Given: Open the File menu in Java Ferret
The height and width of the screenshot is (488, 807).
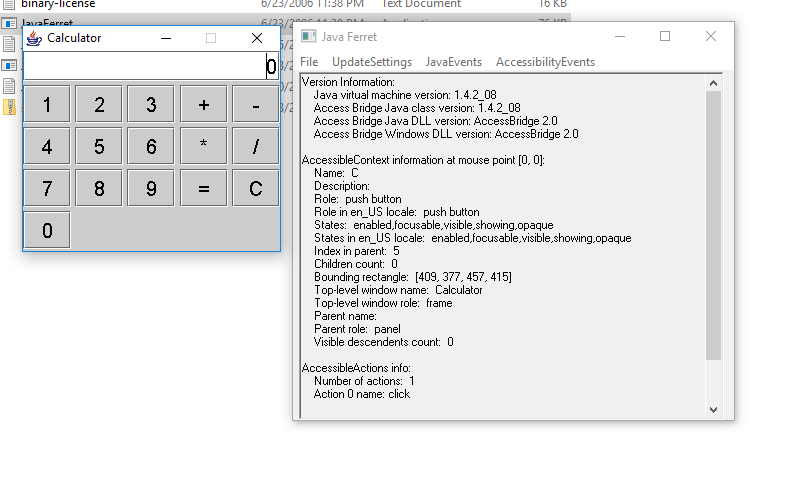Looking at the screenshot, I should pyautogui.click(x=309, y=62).
